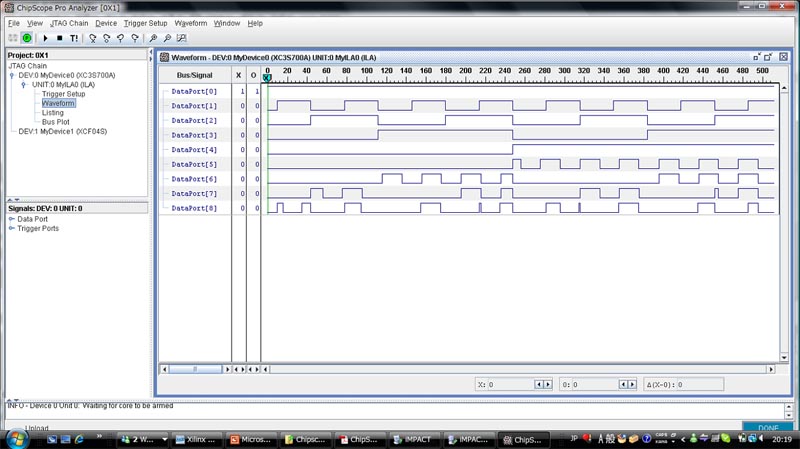Click the third cursor tool icon
This screenshot has width=800, height=449.
pyautogui.click(x=120, y=38)
